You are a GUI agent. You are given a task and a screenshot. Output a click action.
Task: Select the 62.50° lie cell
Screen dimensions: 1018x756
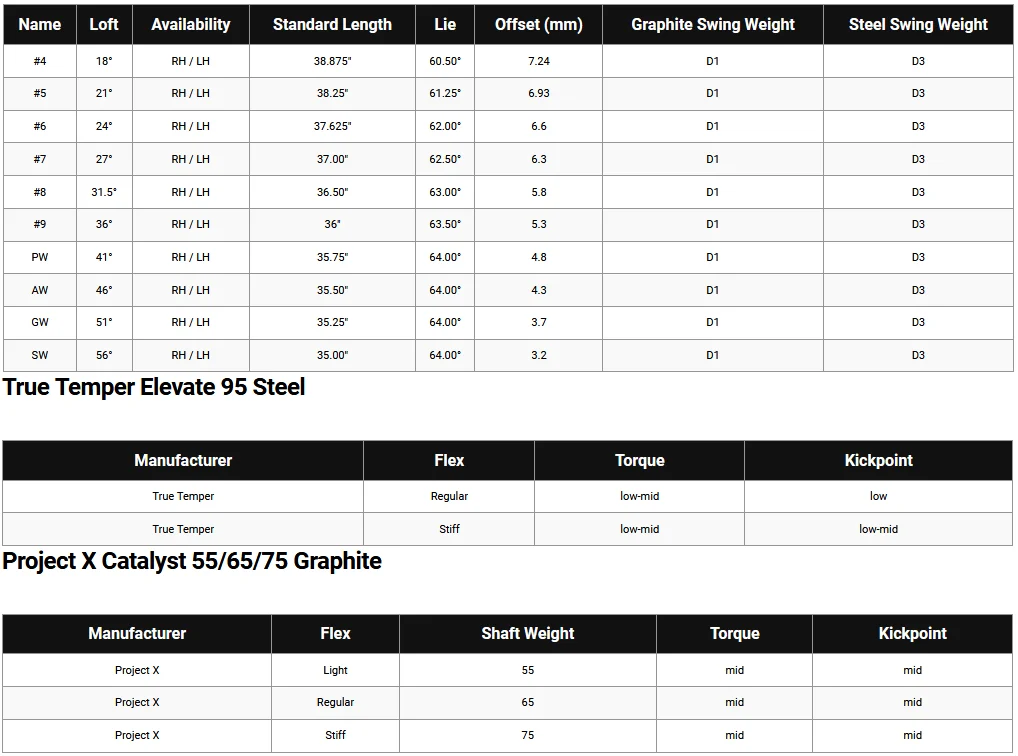click(445, 159)
